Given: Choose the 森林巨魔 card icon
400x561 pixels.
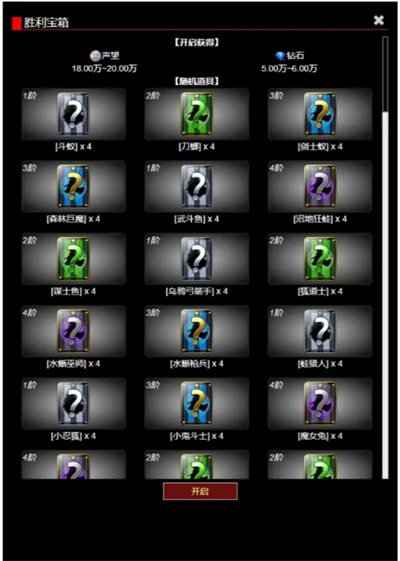Looking at the screenshot, I should [73, 186].
